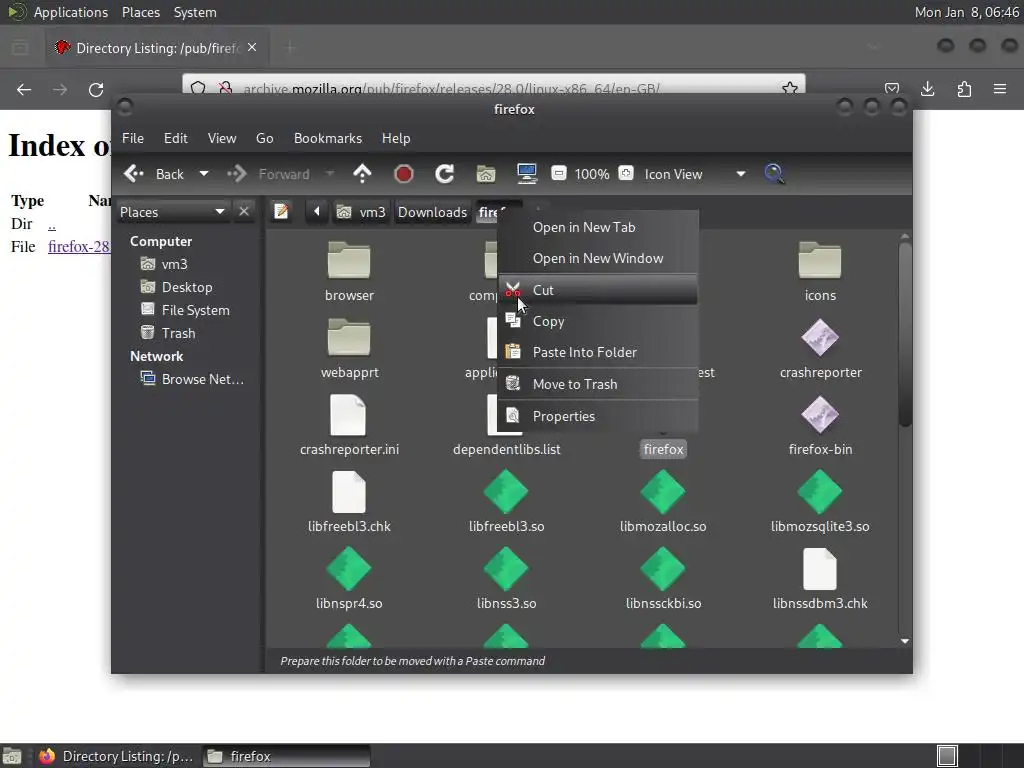The height and width of the screenshot is (768, 1024).
Task: Open the File menu
Action: click(x=133, y=138)
